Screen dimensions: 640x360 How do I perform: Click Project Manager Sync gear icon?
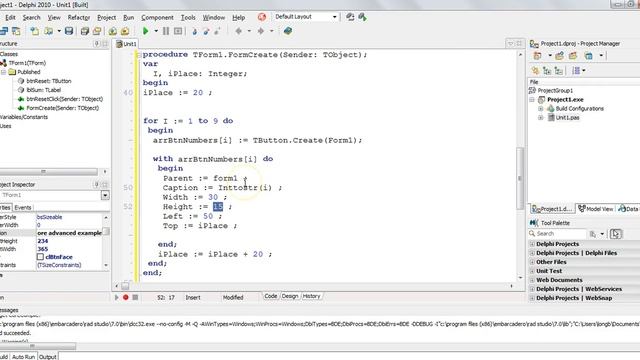click(535, 71)
